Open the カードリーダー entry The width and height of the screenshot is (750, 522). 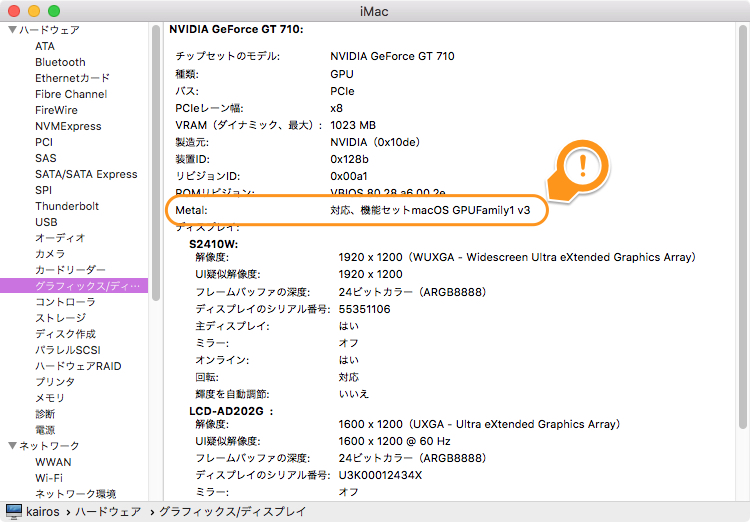click(70, 270)
